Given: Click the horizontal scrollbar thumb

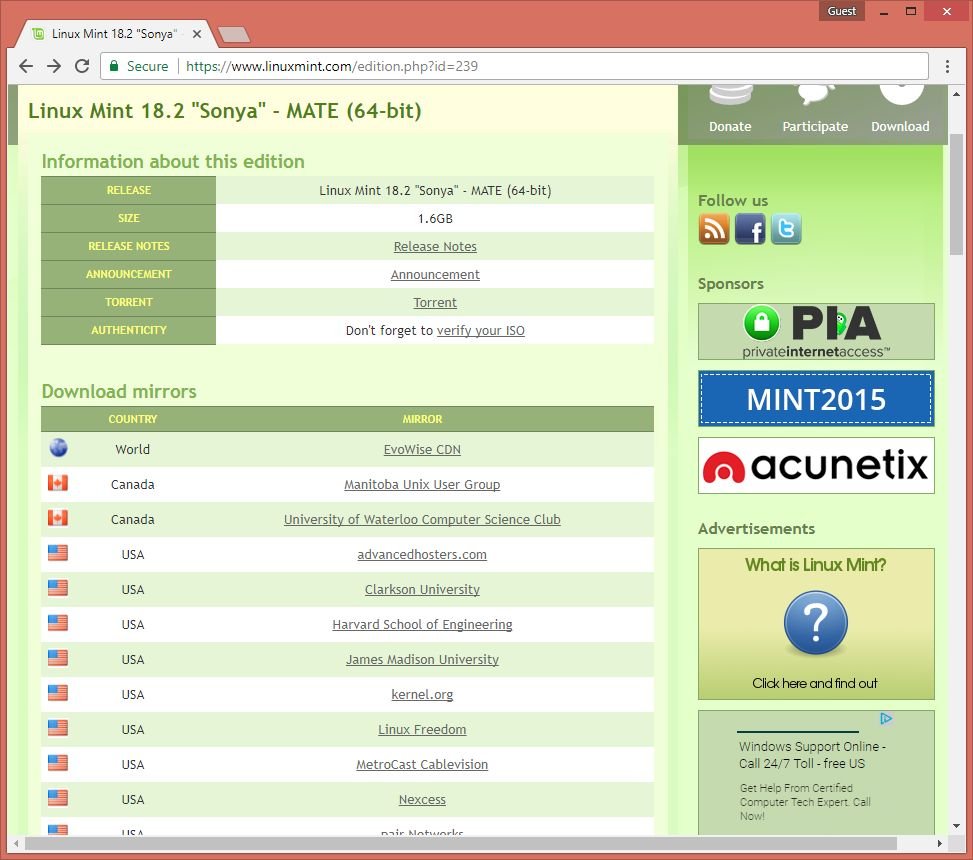Looking at the screenshot, I should click(x=460, y=843).
